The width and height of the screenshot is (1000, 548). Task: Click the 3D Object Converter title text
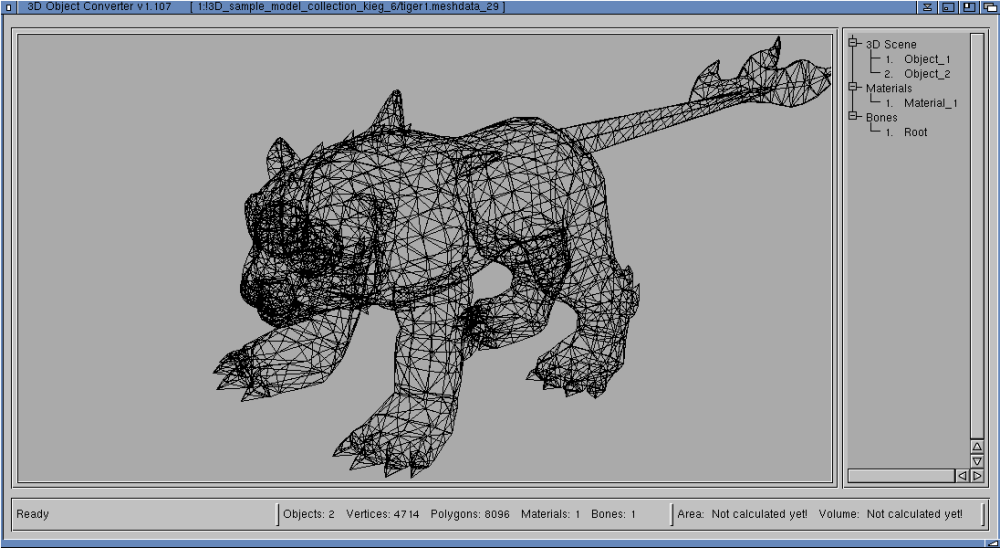coord(99,7)
